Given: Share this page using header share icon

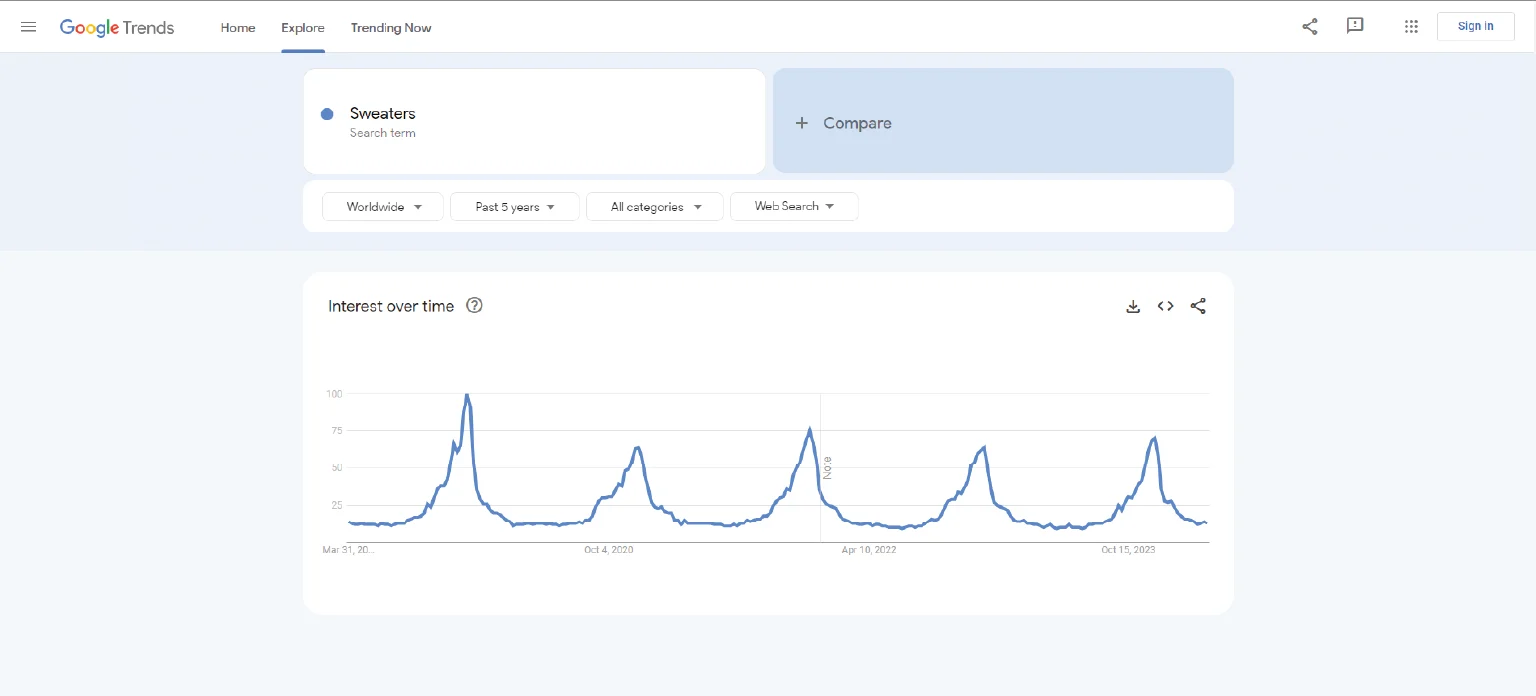Looking at the screenshot, I should pyautogui.click(x=1309, y=27).
